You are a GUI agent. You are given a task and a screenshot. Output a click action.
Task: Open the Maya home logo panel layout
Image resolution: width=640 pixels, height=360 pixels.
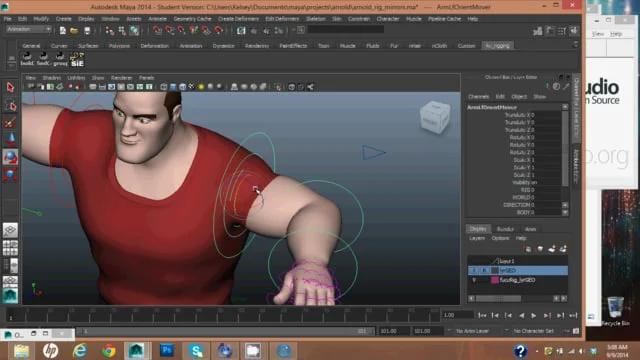[10, 296]
